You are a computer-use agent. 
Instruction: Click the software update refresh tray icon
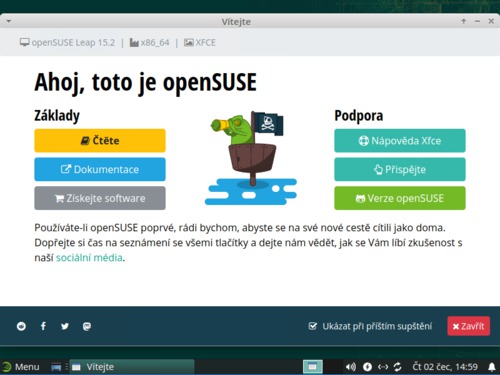pyautogui.click(x=398, y=367)
